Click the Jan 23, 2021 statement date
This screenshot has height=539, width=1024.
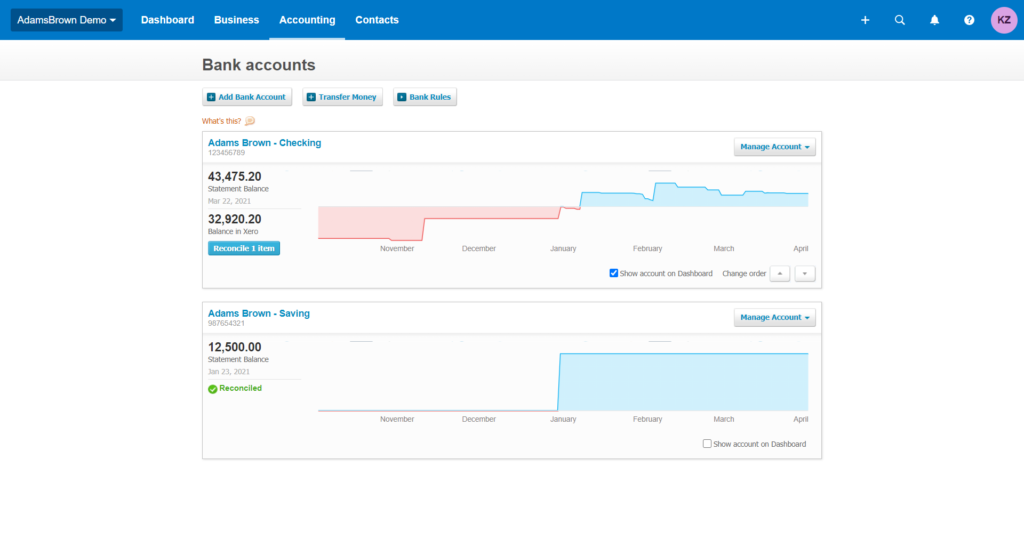click(x=229, y=372)
